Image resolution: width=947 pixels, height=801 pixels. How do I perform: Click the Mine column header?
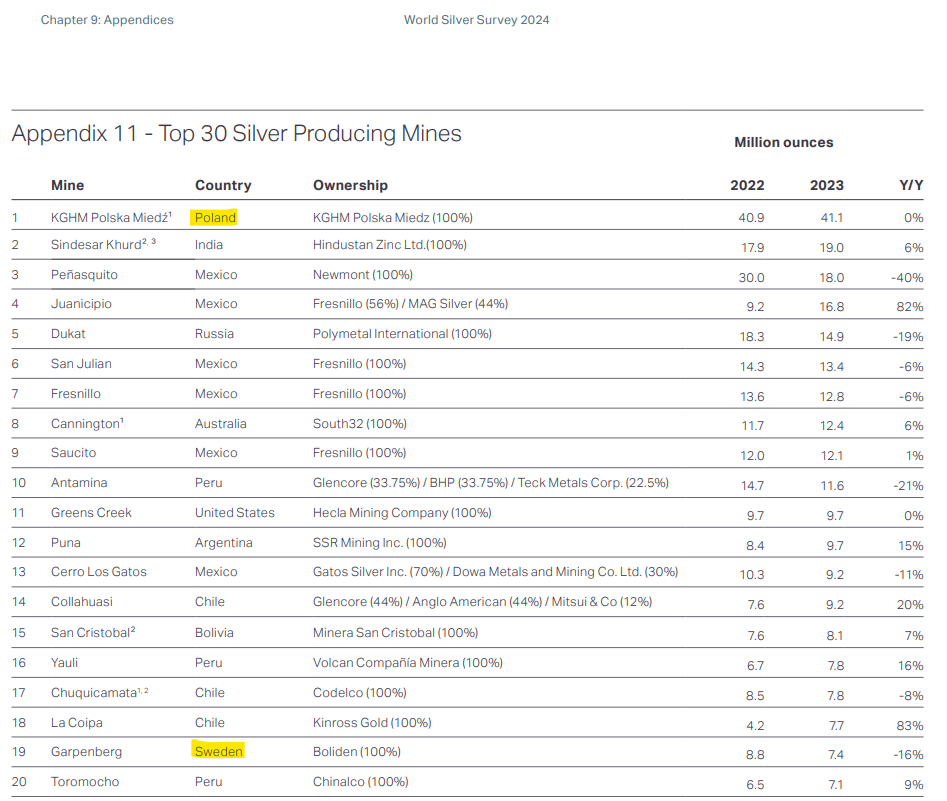(x=67, y=185)
